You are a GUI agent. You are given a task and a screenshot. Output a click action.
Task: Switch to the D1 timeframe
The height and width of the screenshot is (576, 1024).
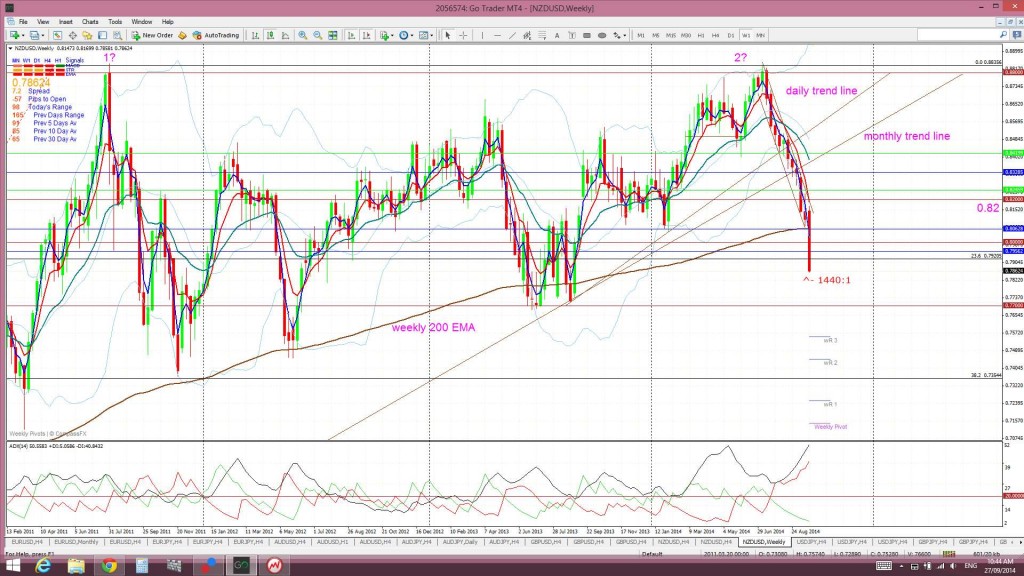tap(731, 35)
